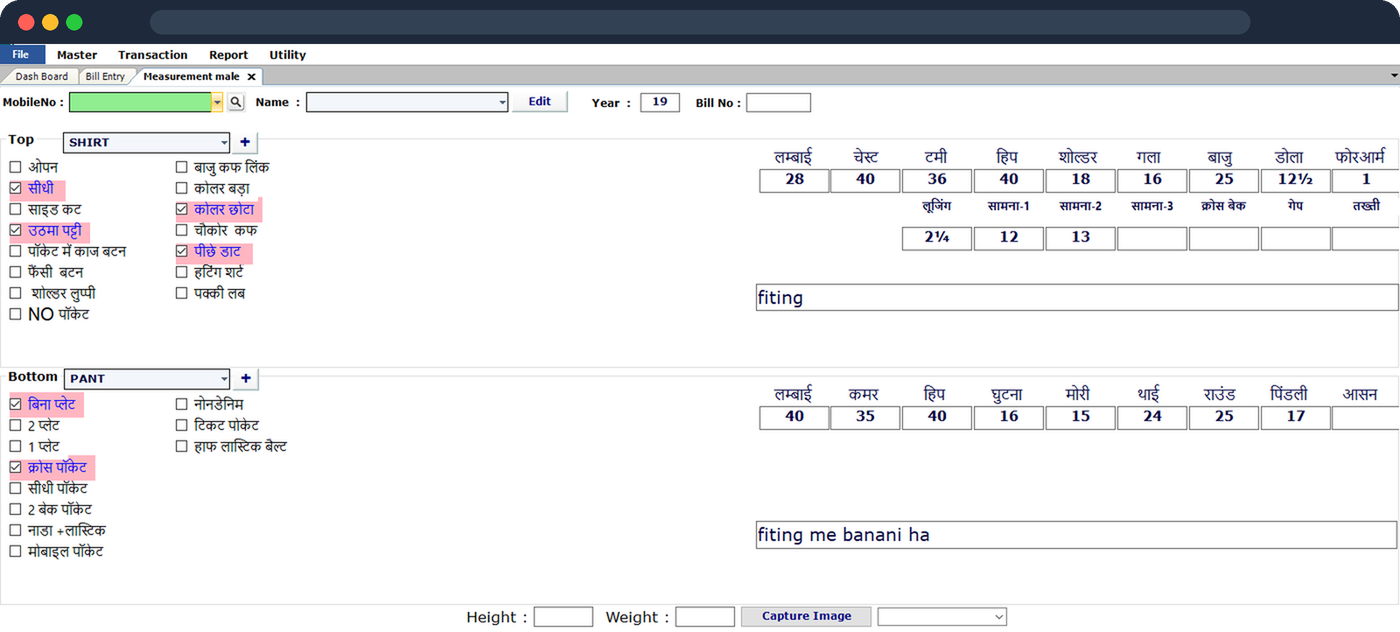Uncheck the बिना प्लेट checkbox
Image resolution: width=1400 pixels, height=632 pixels.
pyautogui.click(x=15, y=404)
